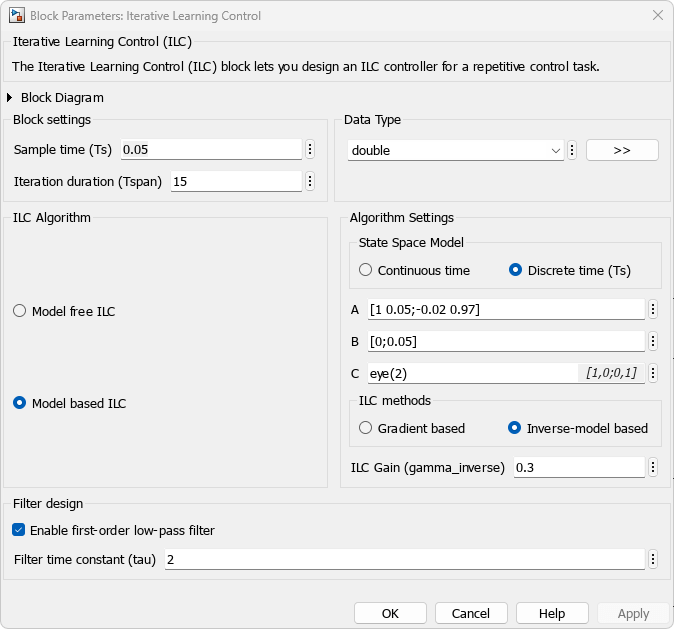The width and height of the screenshot is (674, 629).
Task: Click the Cancel button
Action: [471, 613]
